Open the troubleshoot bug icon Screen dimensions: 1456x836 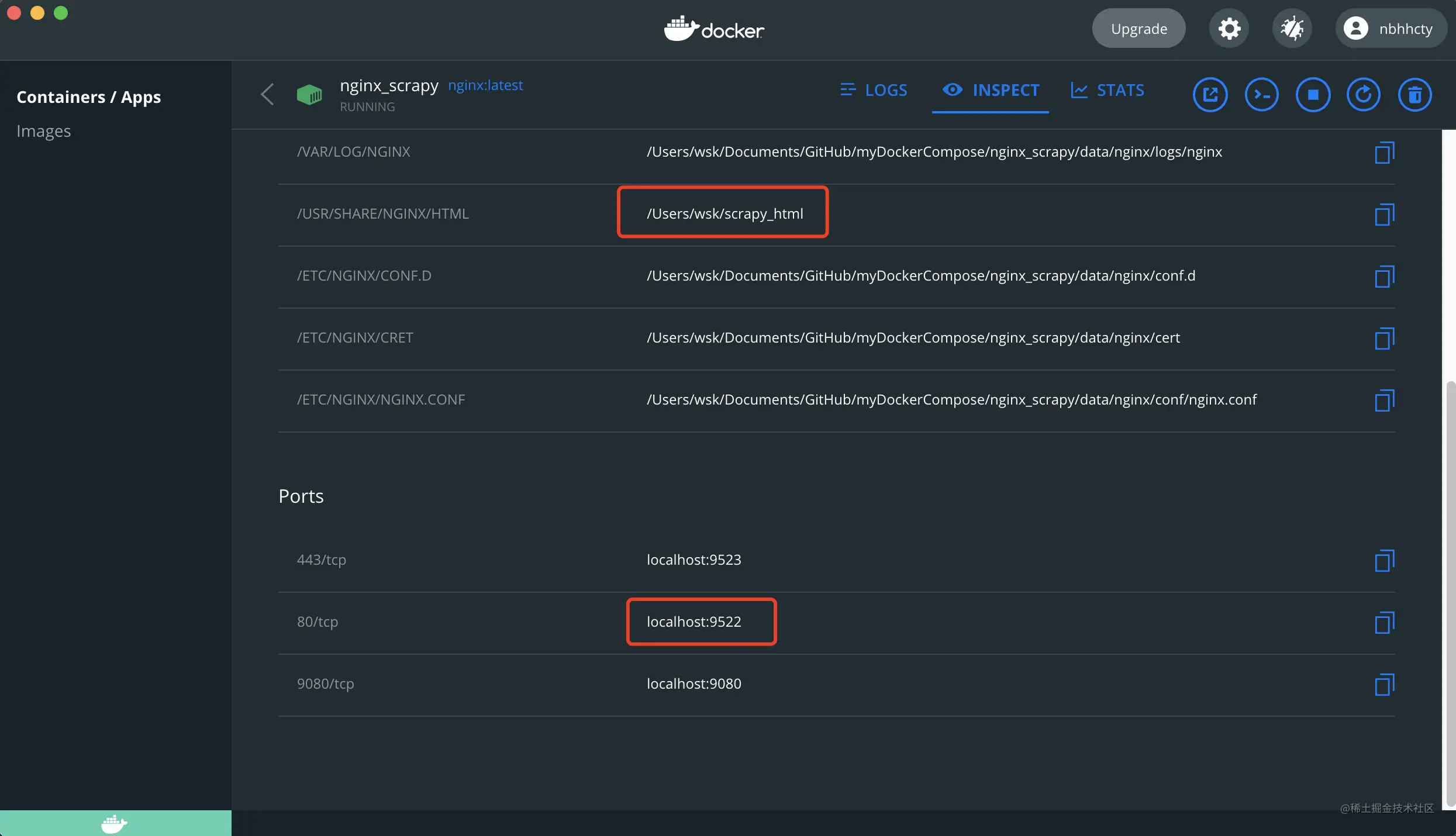coord(1292,29)
